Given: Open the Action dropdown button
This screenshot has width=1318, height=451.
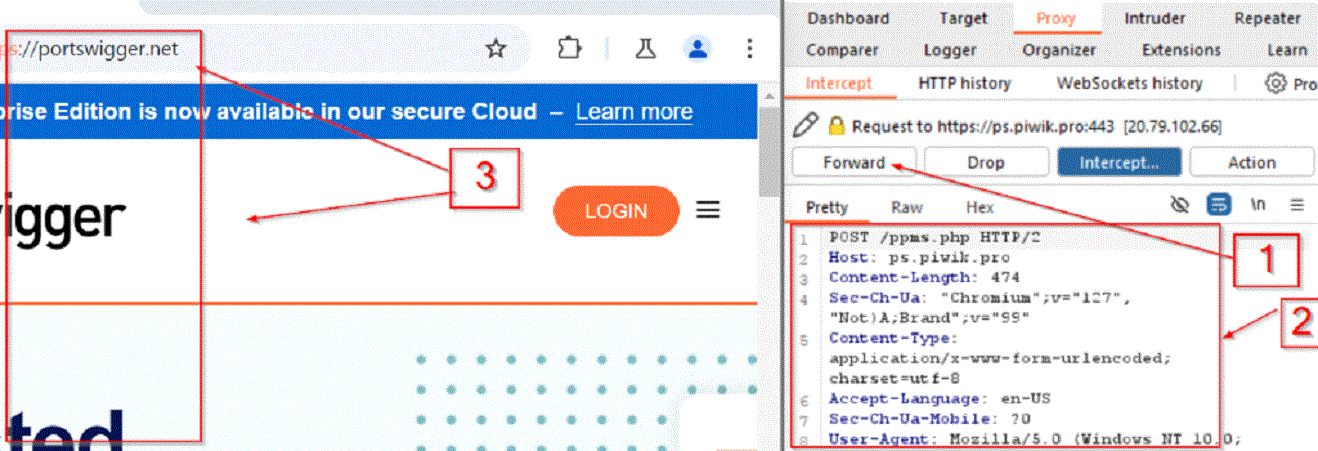Looking at the screenshot, I should (x=1251, y=162).
